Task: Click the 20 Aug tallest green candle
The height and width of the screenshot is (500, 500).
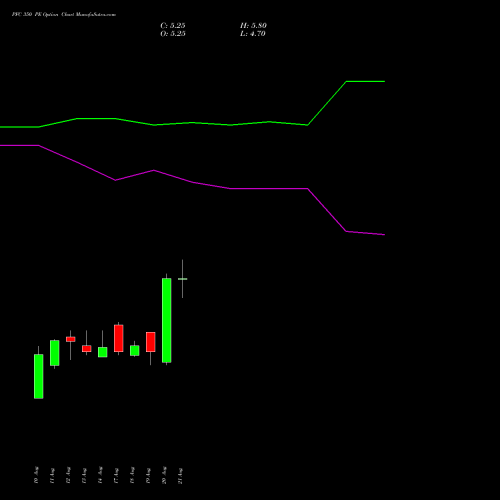Action: [167, 320]
